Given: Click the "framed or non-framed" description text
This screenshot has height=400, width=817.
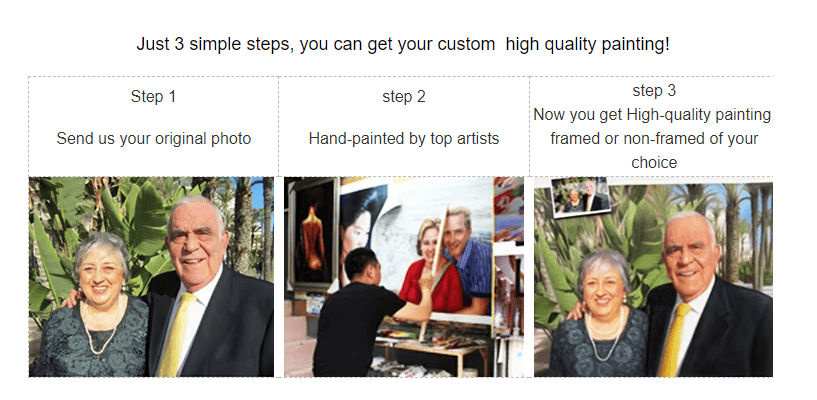Looking at the screenshot, I should coord(653,138).
